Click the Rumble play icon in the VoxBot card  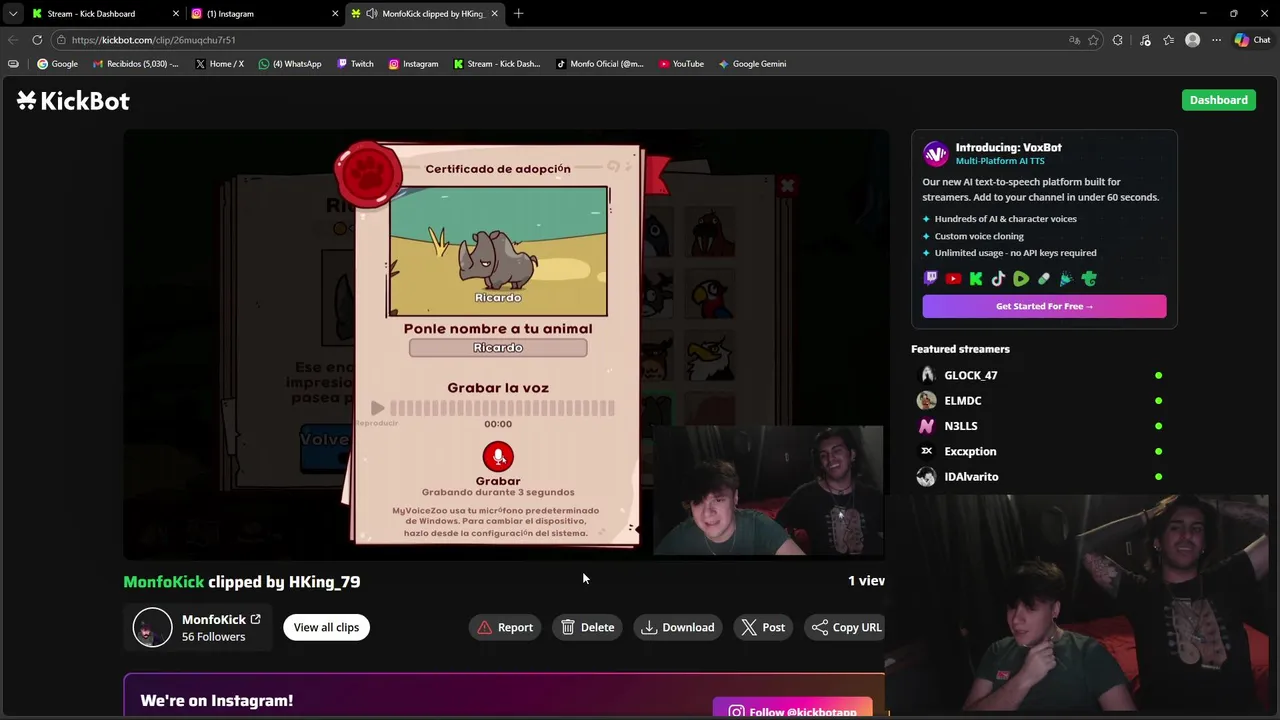[1021, 279]
